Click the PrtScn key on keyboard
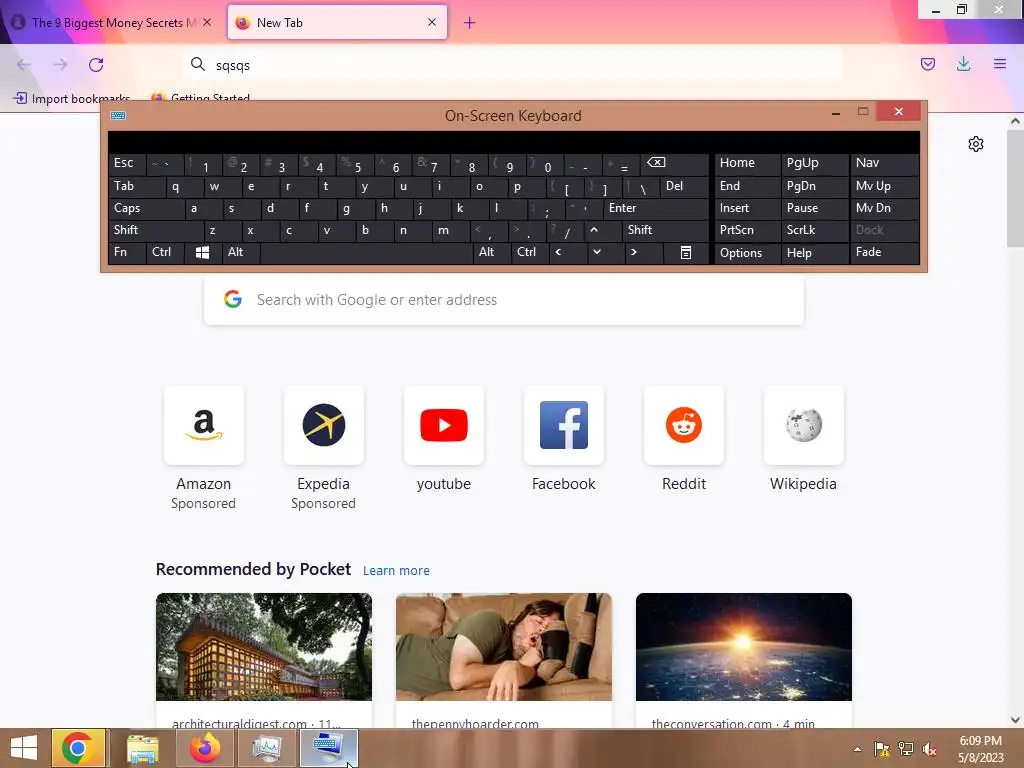 click(748, 231)
